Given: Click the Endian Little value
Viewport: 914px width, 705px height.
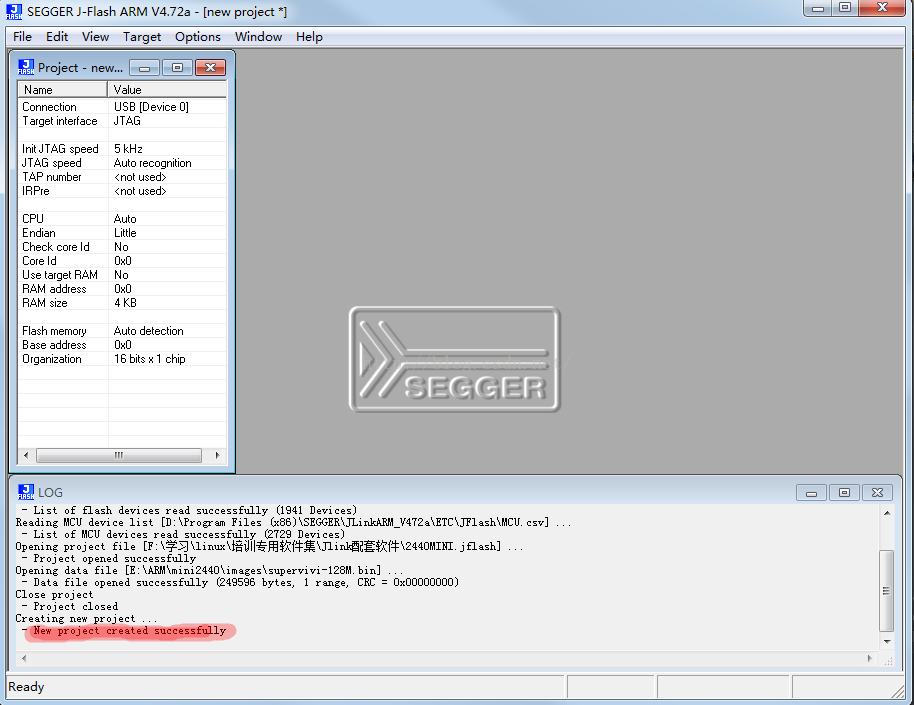Looking at the screenshot, I should tap(125, 233).
